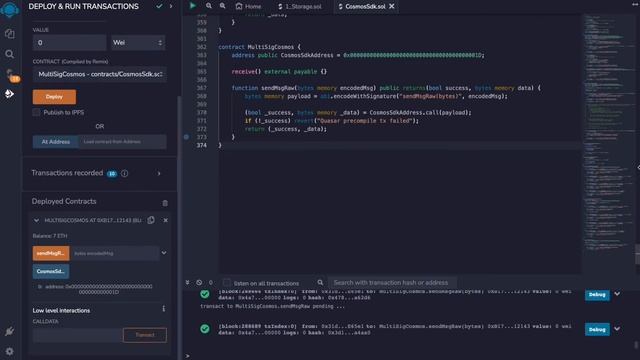Click the code minimap overview

point(608,133)
